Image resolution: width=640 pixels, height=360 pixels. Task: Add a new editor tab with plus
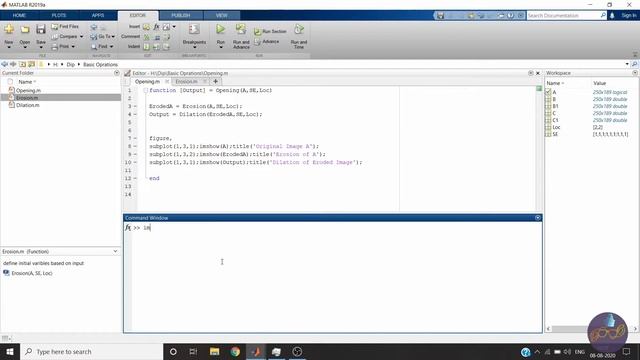click(216, 81)
